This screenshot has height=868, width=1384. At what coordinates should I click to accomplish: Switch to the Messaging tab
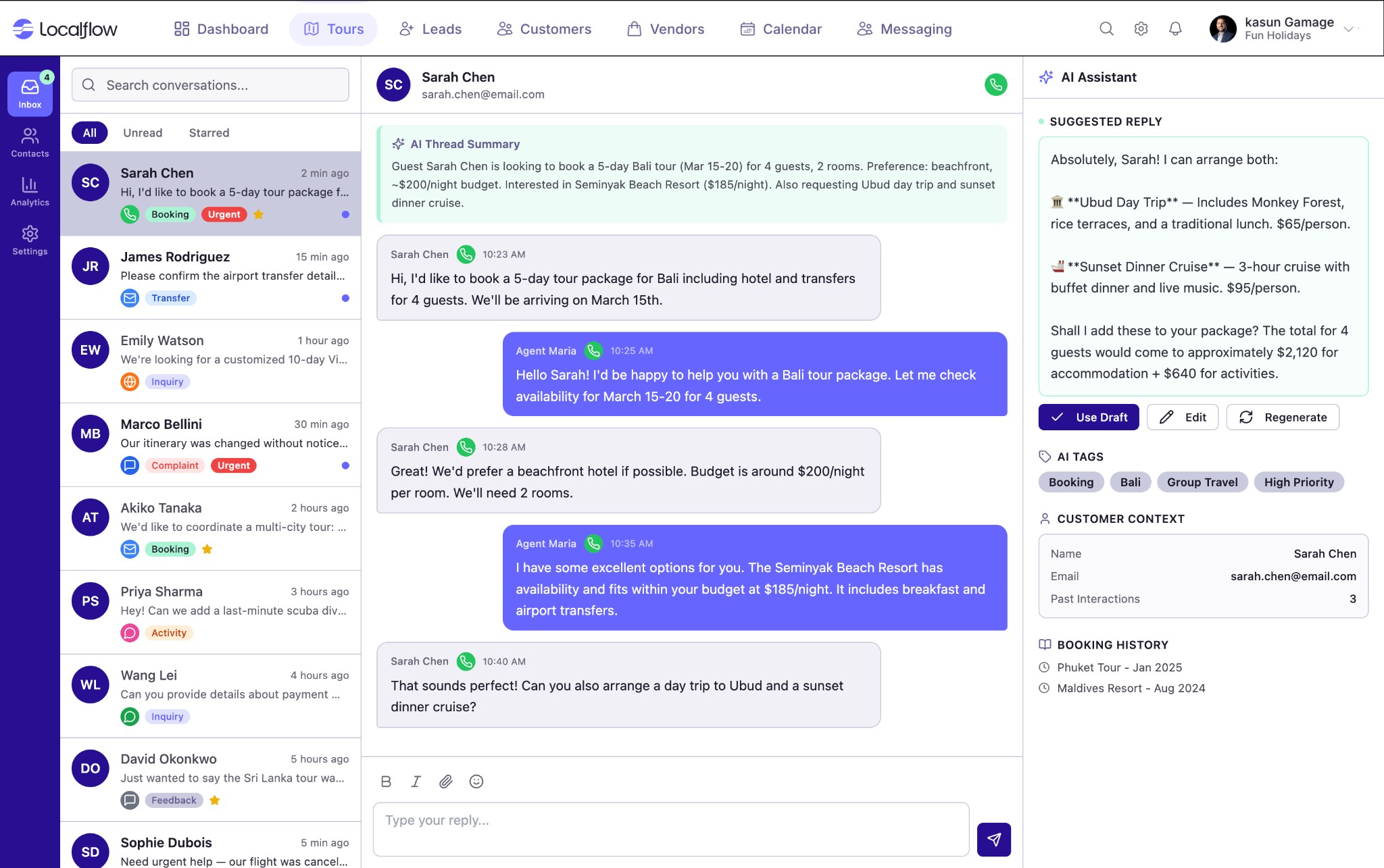tap(905, 29)
